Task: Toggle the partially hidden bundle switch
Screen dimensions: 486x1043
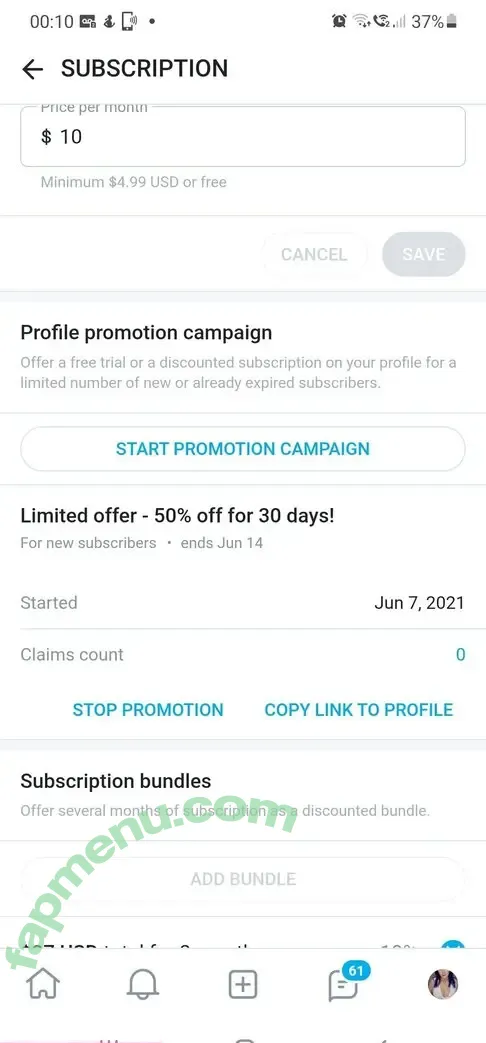Action: pos(452,945)
